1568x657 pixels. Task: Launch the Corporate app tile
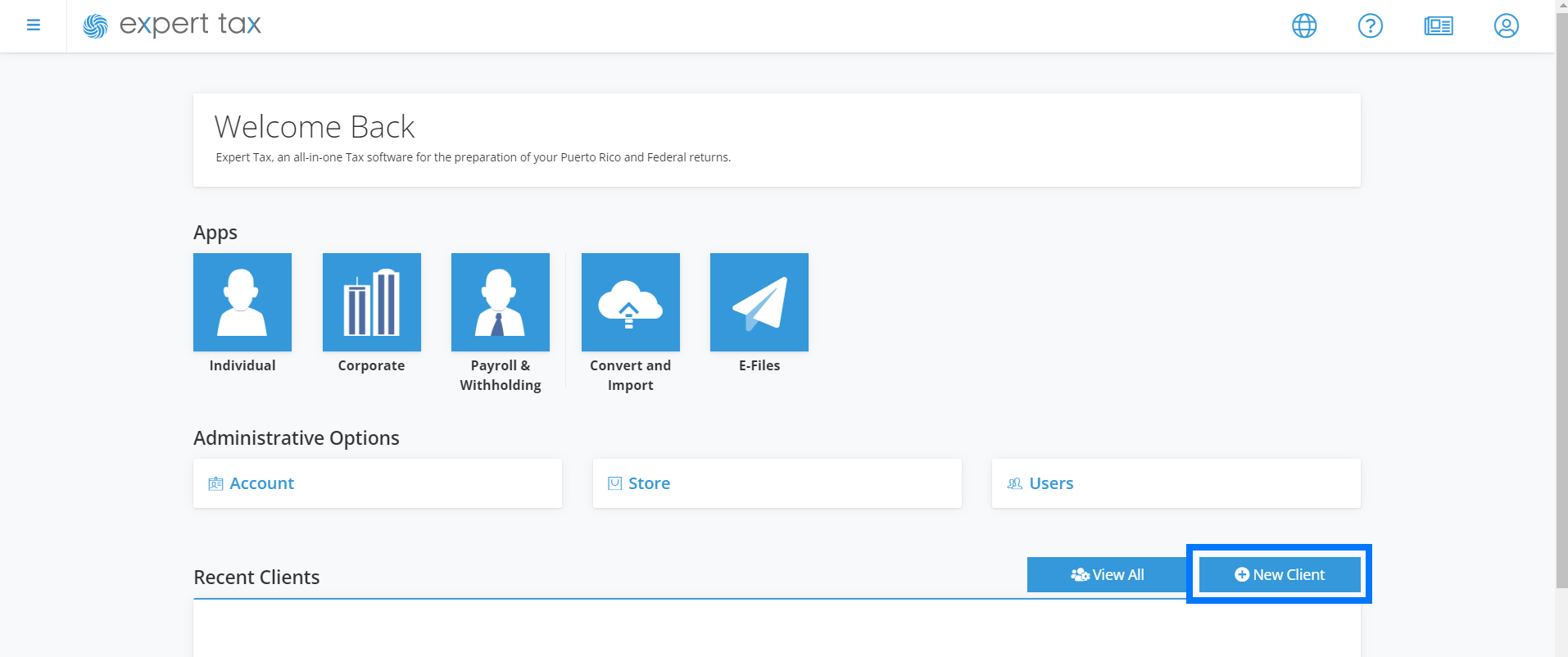372,302
